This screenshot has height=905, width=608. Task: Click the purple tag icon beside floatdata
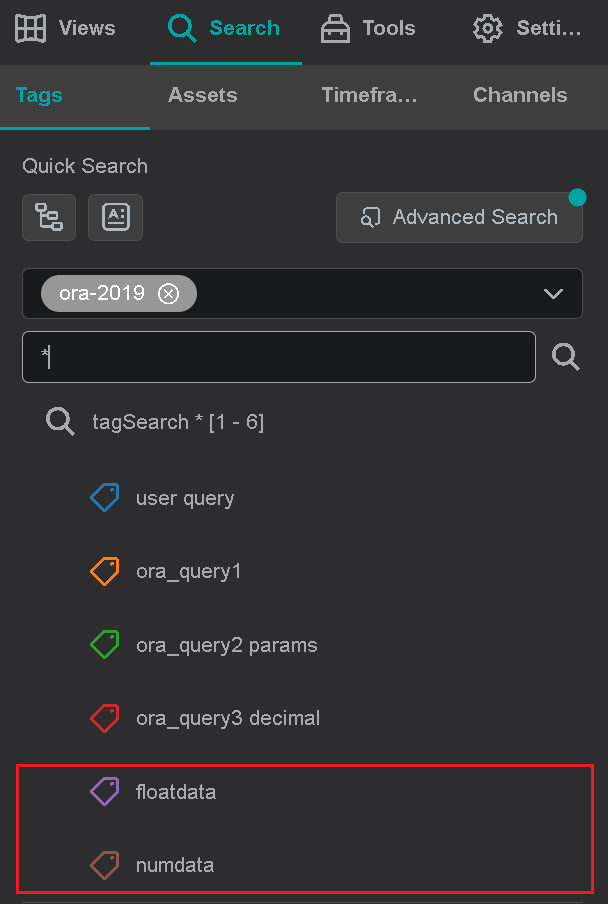pos(105,791)
